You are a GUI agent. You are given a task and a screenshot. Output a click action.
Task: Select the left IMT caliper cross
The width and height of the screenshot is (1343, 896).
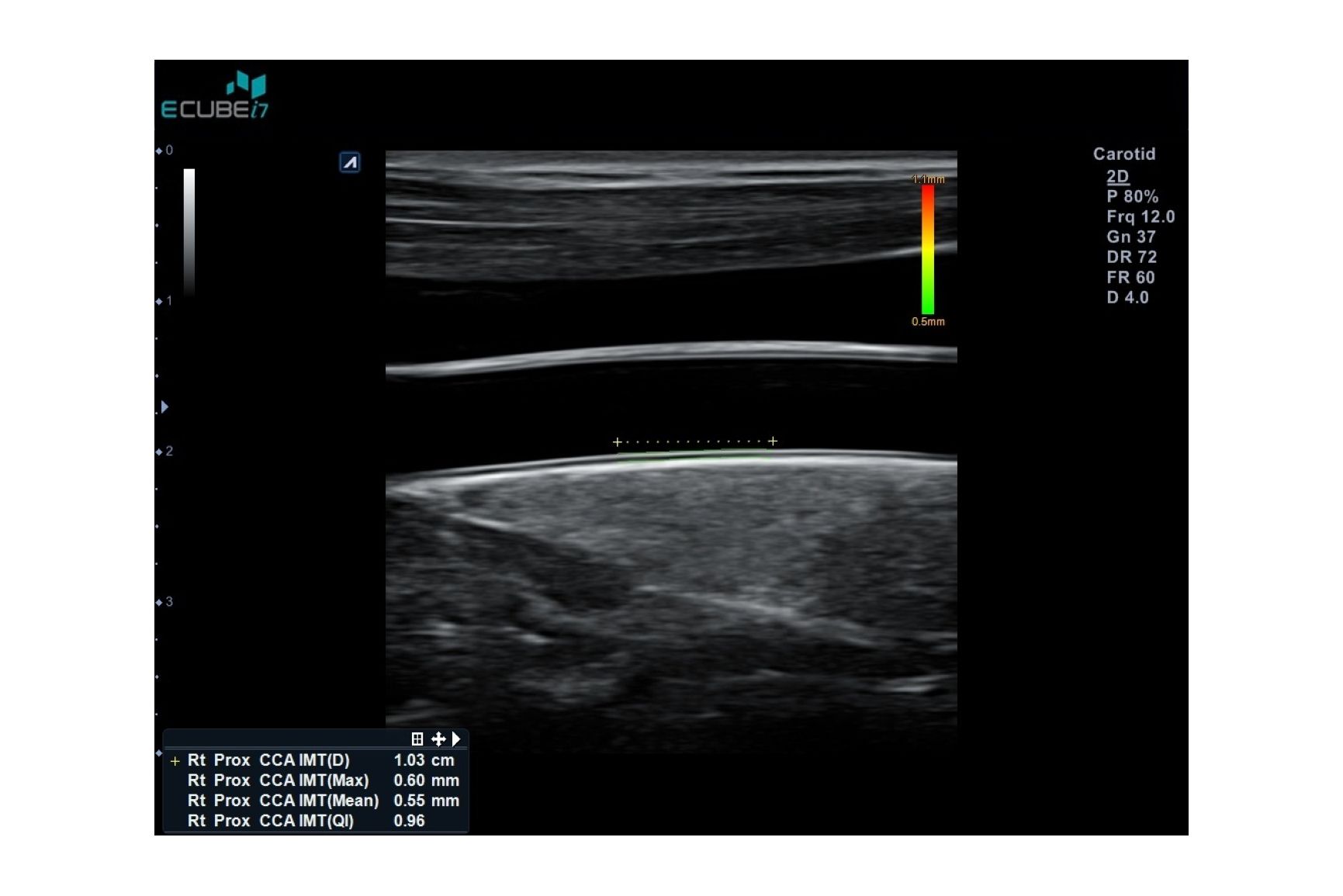pyautogui.click(x=617, y=441)
